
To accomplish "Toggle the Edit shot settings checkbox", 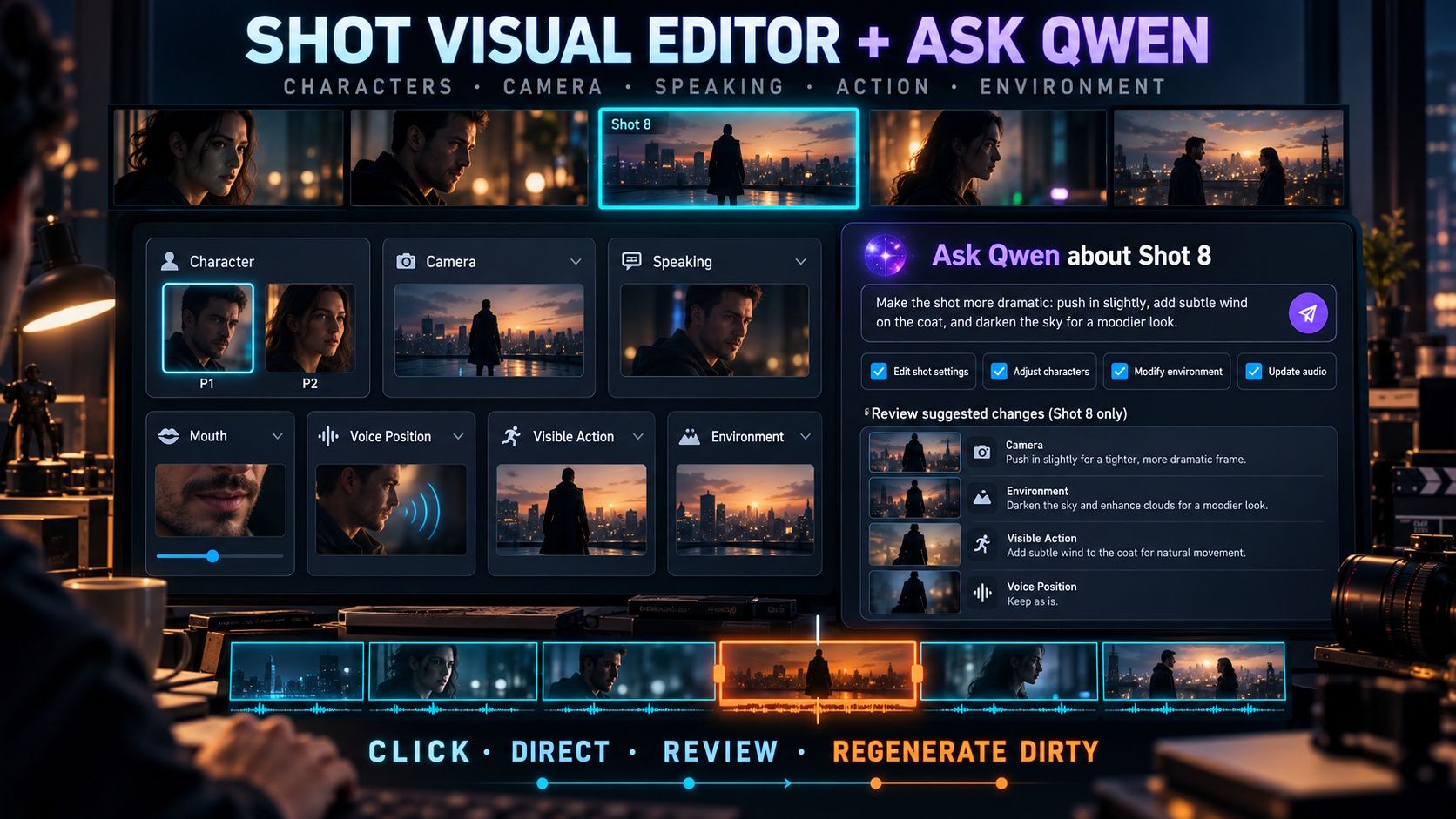I will [x=879, y=372].
